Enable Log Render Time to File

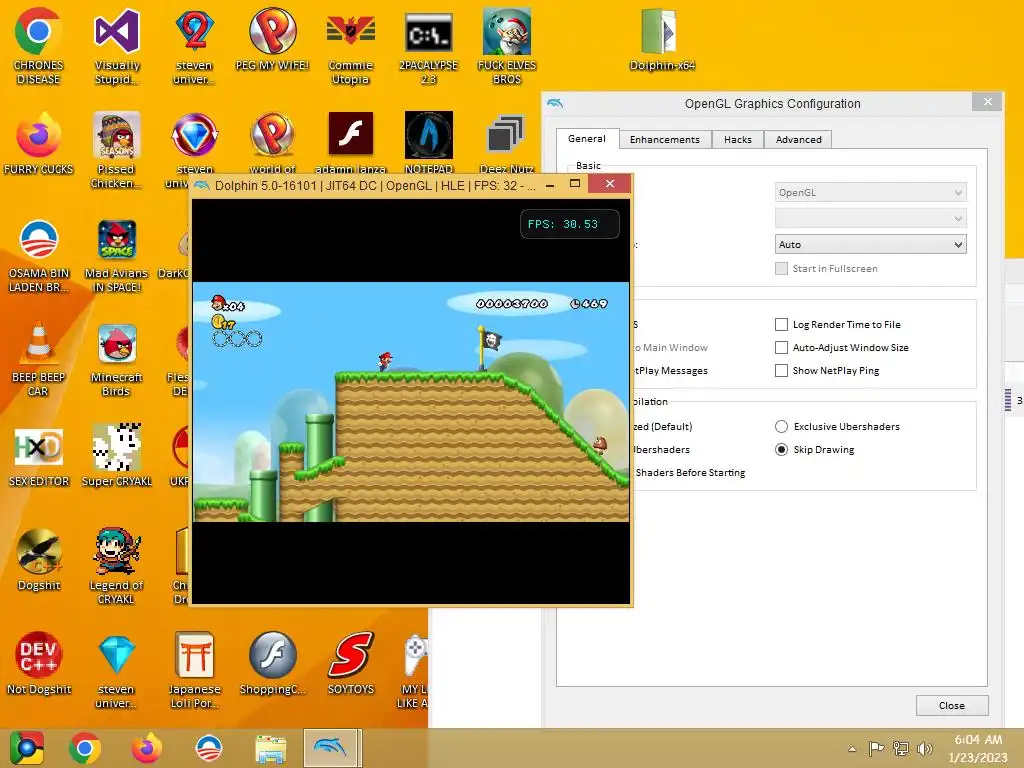pos(781,325)
